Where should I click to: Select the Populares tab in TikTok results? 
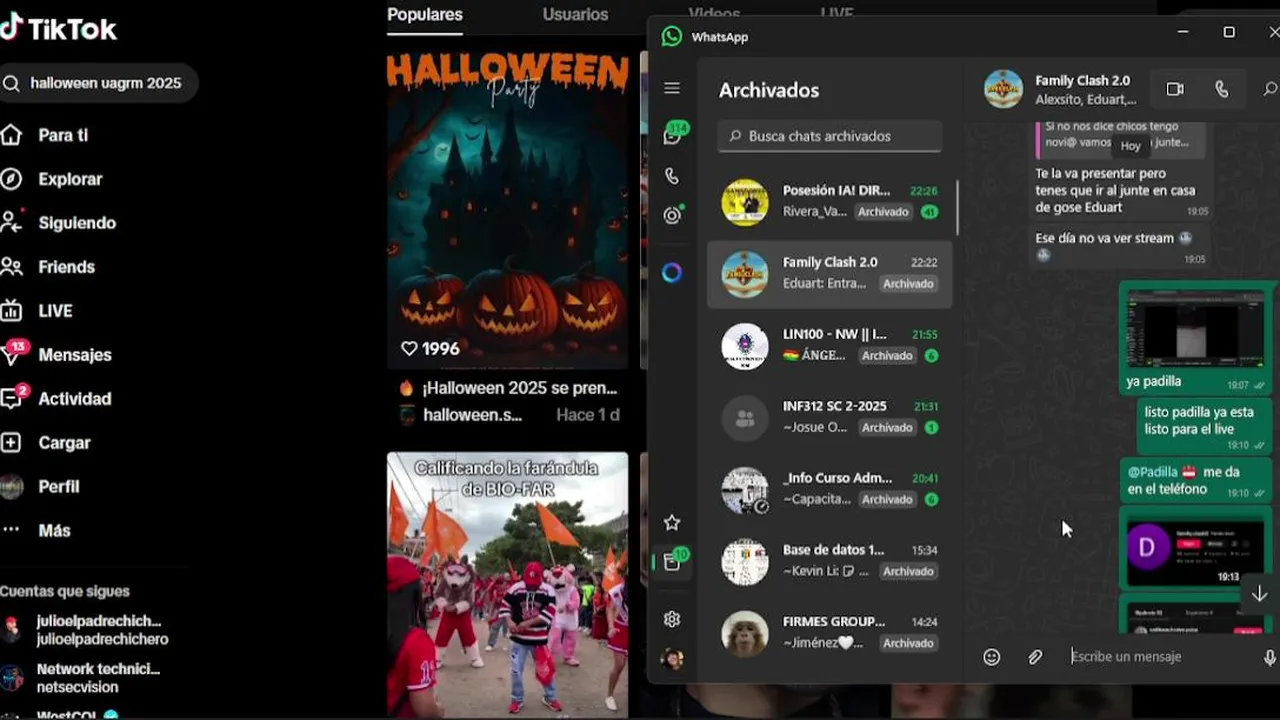pyautogui.click(x=425, y=15)
